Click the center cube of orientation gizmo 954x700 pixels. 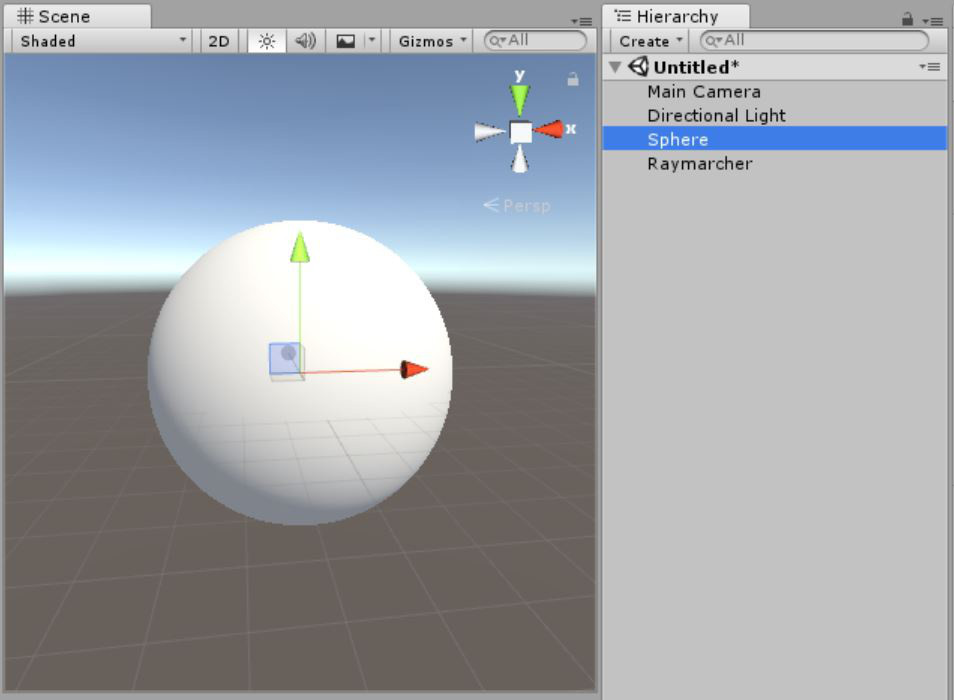[x=520, y=131]
